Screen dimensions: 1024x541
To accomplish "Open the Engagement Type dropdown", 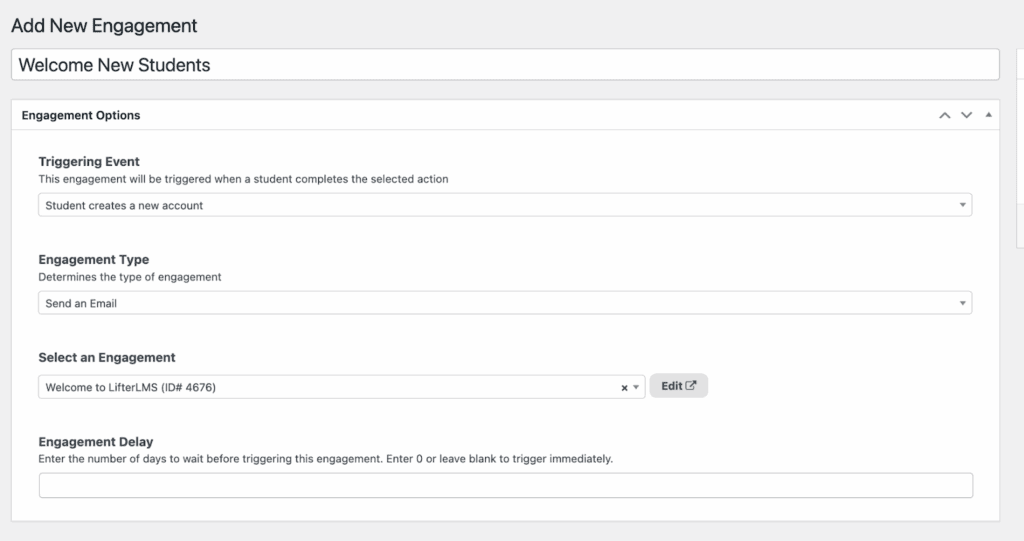I will 505,303.
